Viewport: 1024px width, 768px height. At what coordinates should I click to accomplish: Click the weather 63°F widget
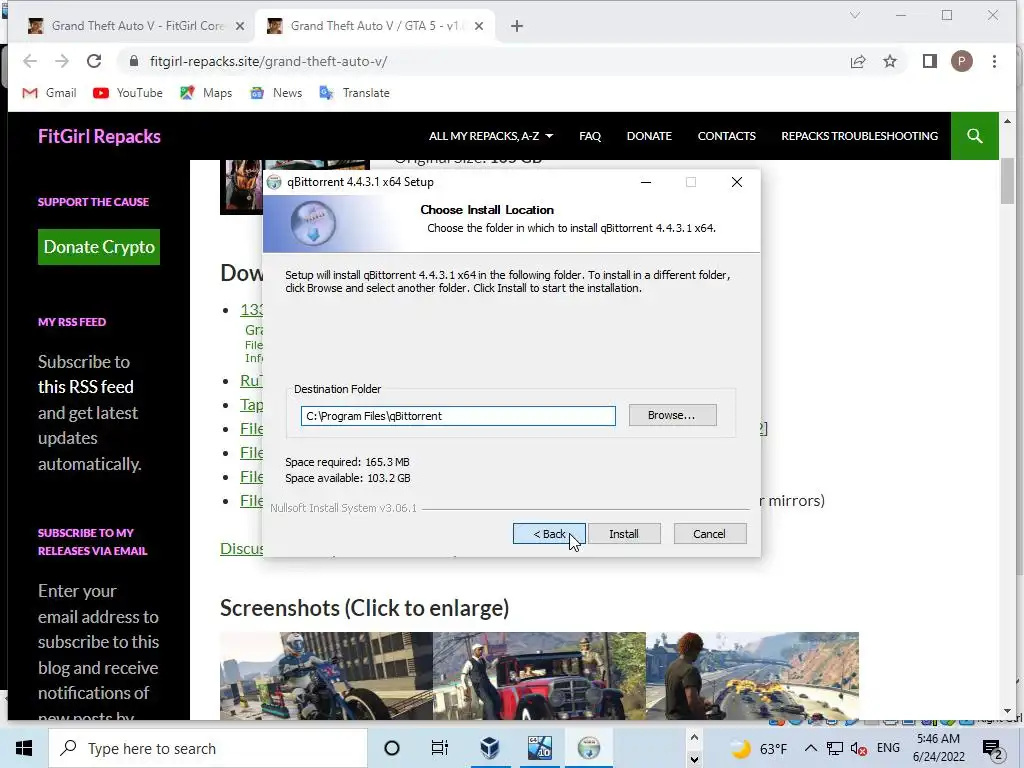[x=758, y=748]
